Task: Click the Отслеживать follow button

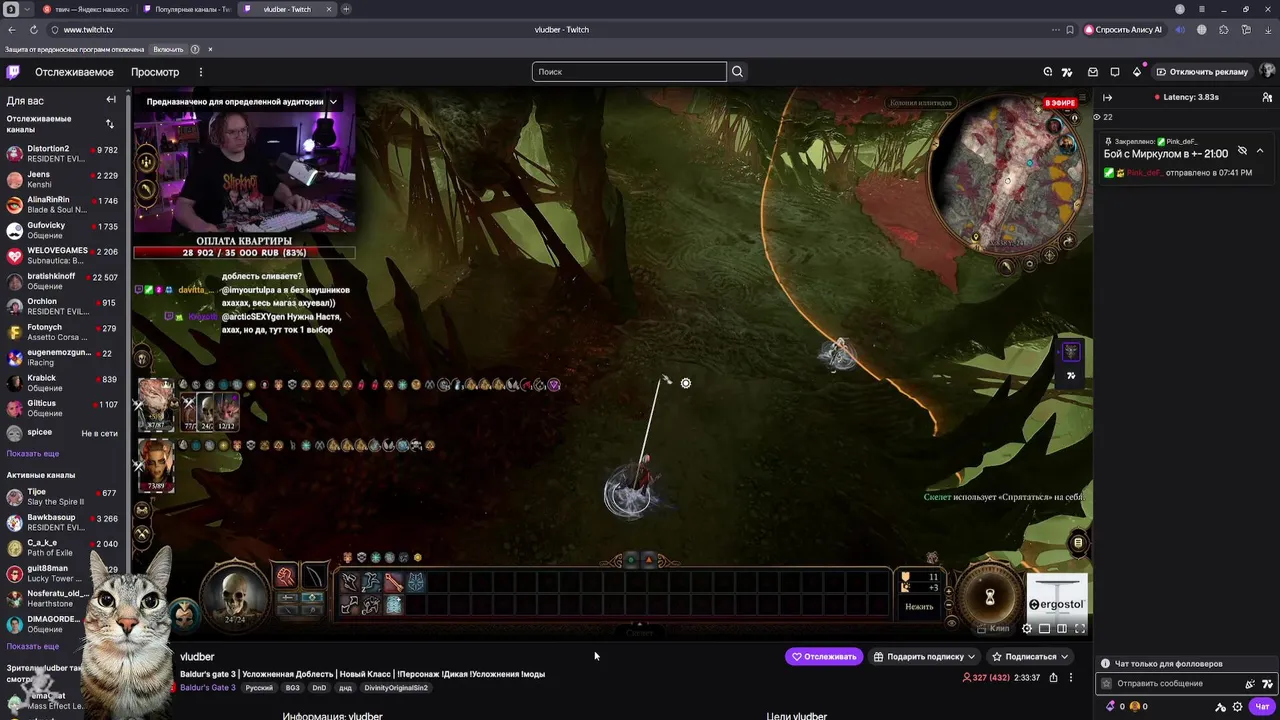Action: 824,657
